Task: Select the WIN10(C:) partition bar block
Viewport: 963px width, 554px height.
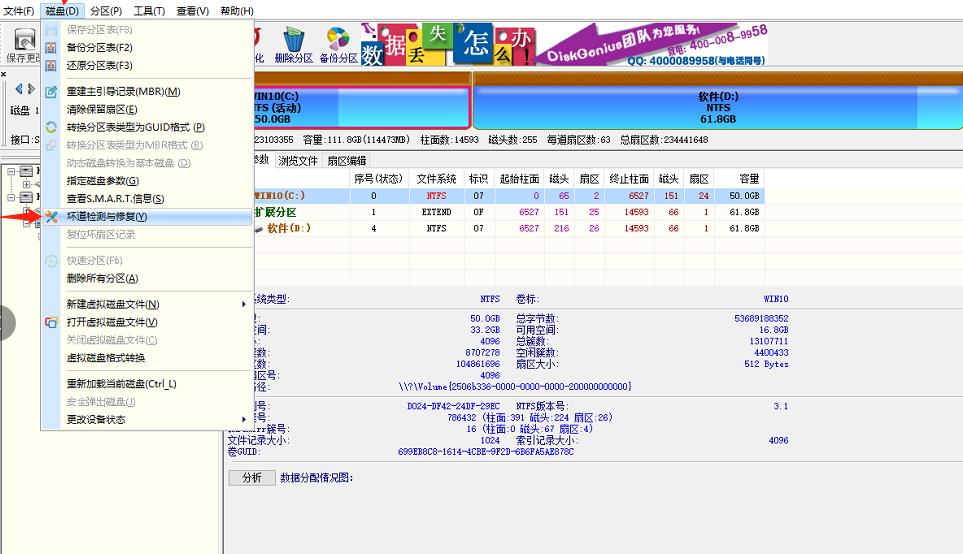Action: pyautogui.click(x=361, y=107)
